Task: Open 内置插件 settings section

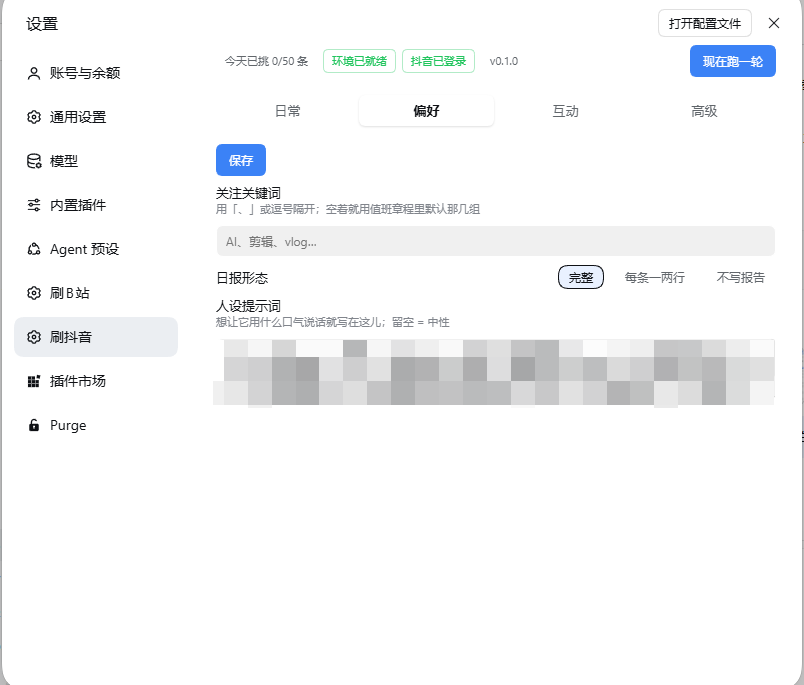Action: (96, 205)
